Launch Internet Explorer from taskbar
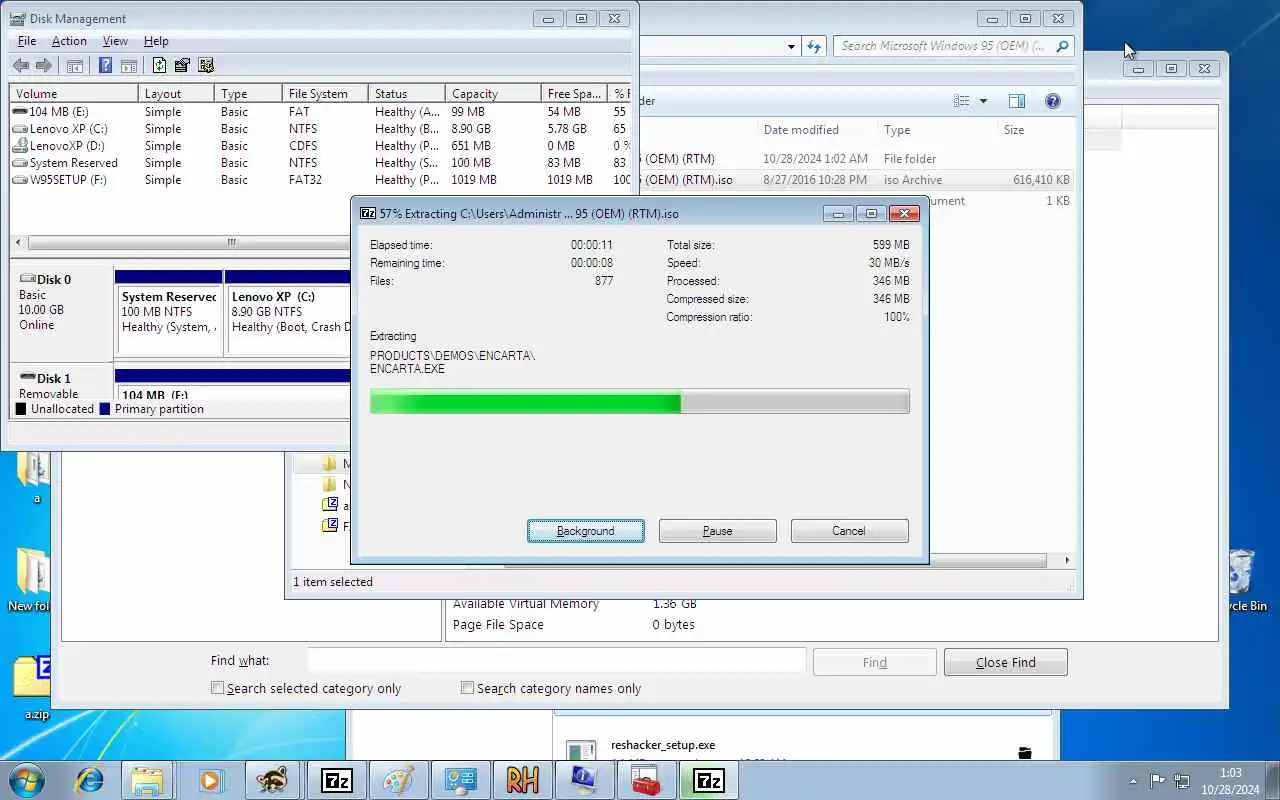 pos(90,780)
